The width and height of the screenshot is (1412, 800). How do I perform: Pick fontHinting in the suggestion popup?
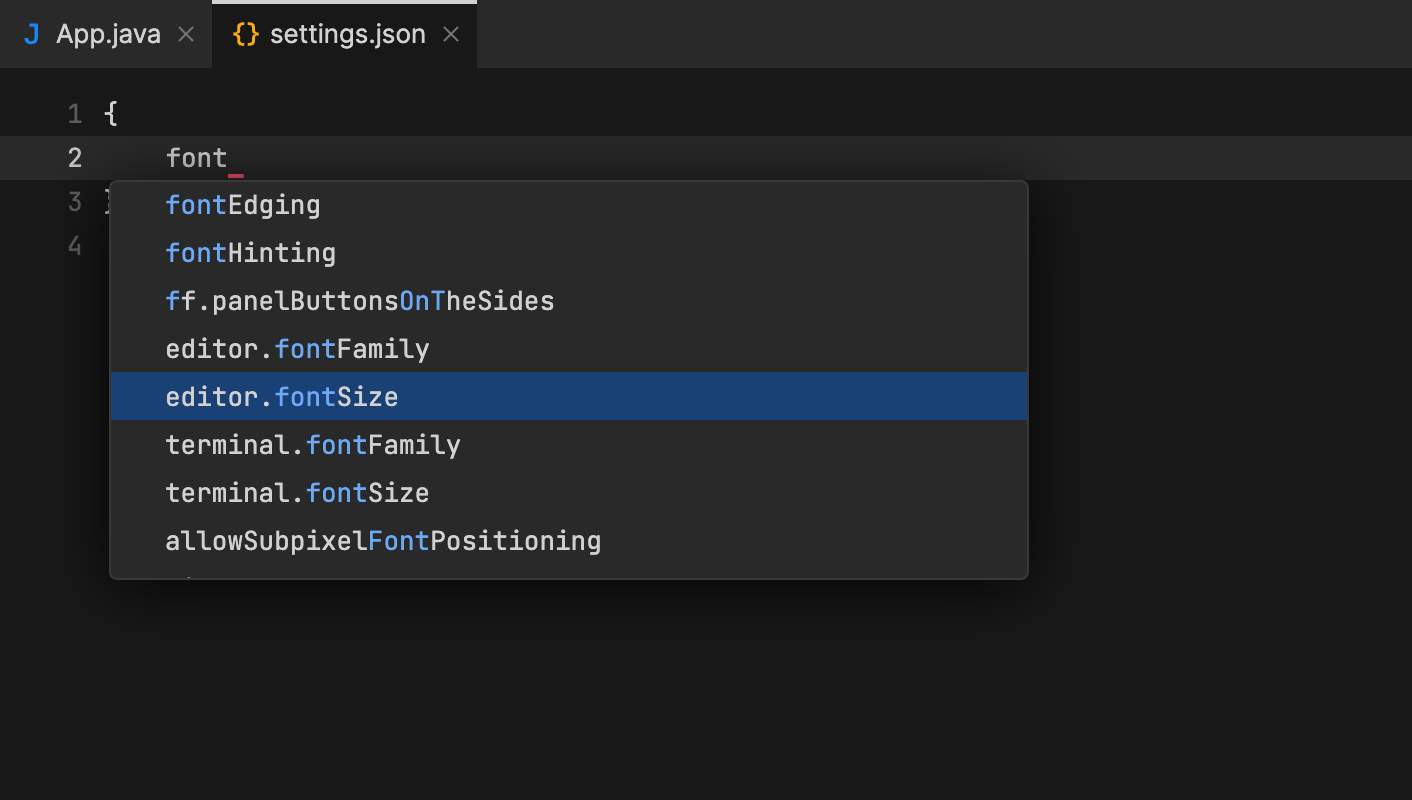click(x=251, y=252)
